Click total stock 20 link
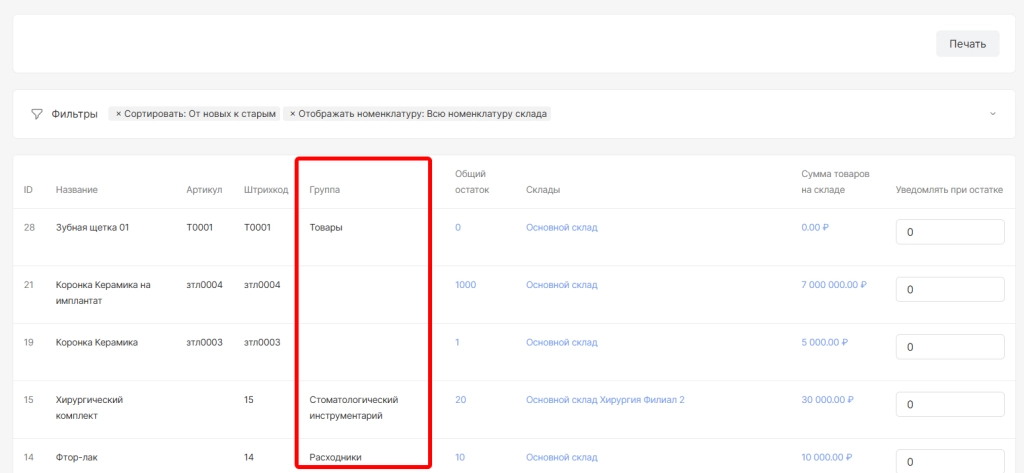The height and width of the screenshot is (473, 1024). click(461, 400)
